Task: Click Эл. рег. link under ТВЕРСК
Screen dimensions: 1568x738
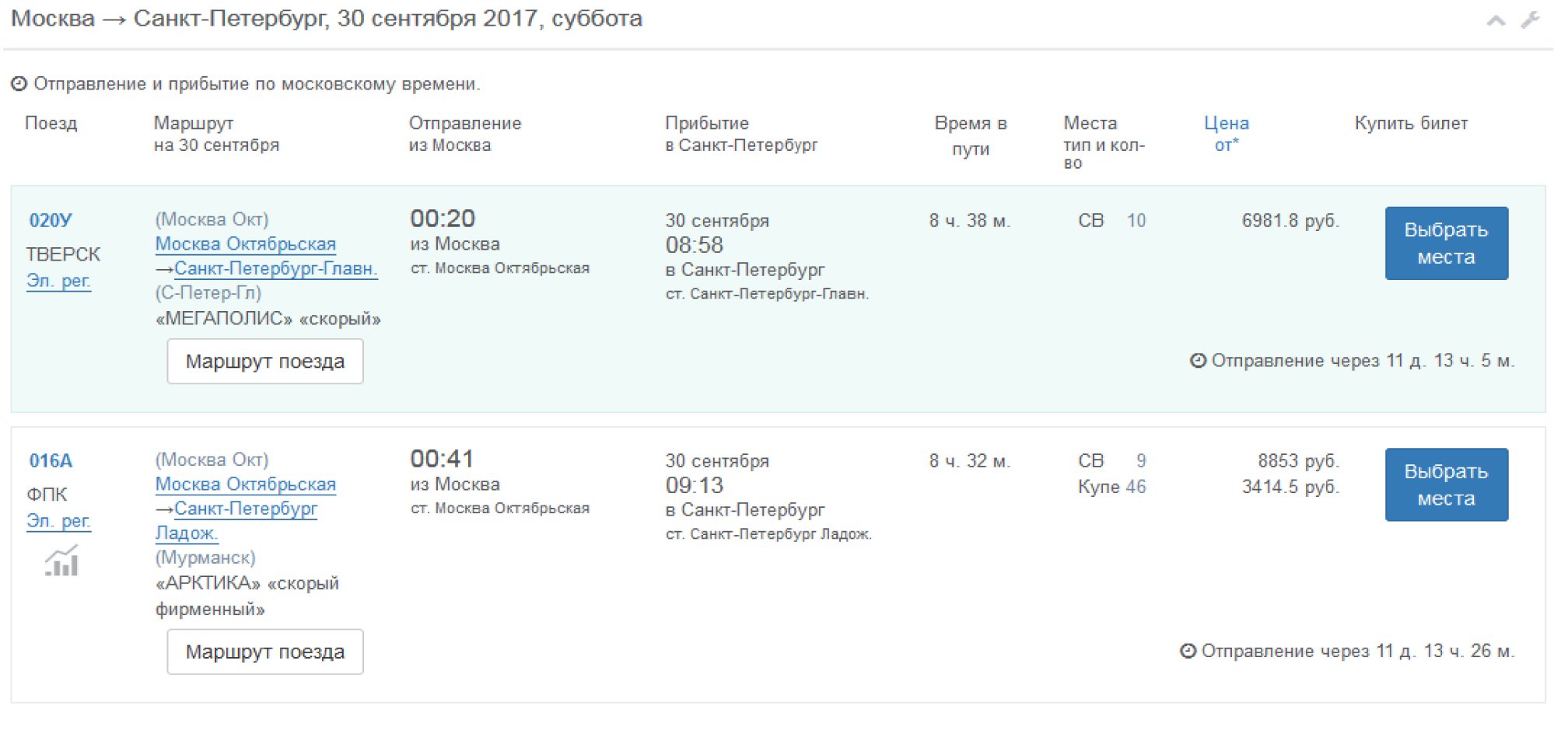Action: (58, 281)
